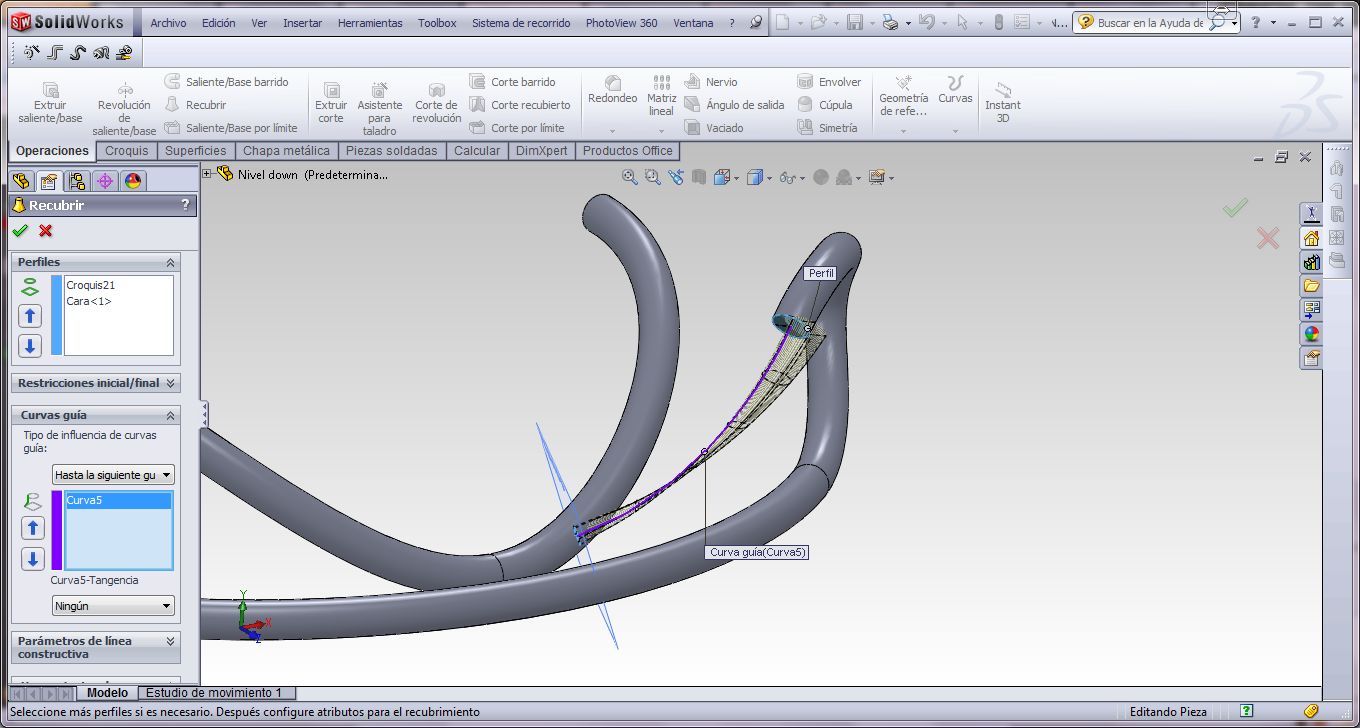Screen dimensions: 1360x728
Task: Click the Print icon in top toolbar
Action: 890,22
